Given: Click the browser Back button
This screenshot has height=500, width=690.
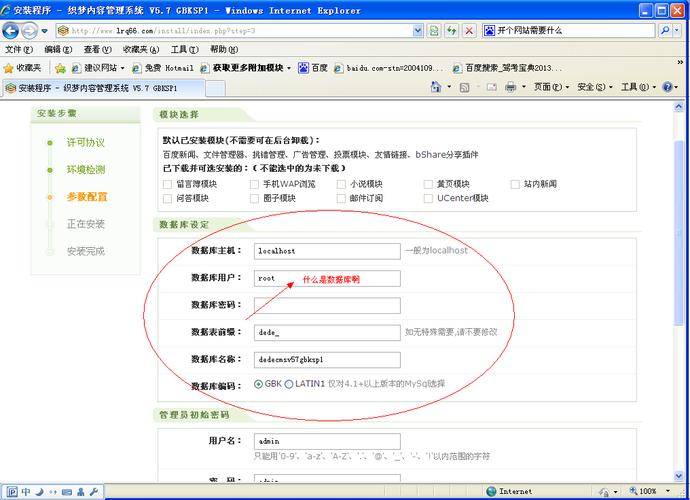Looking at the screenshot, I should click(x=12, y=30).
